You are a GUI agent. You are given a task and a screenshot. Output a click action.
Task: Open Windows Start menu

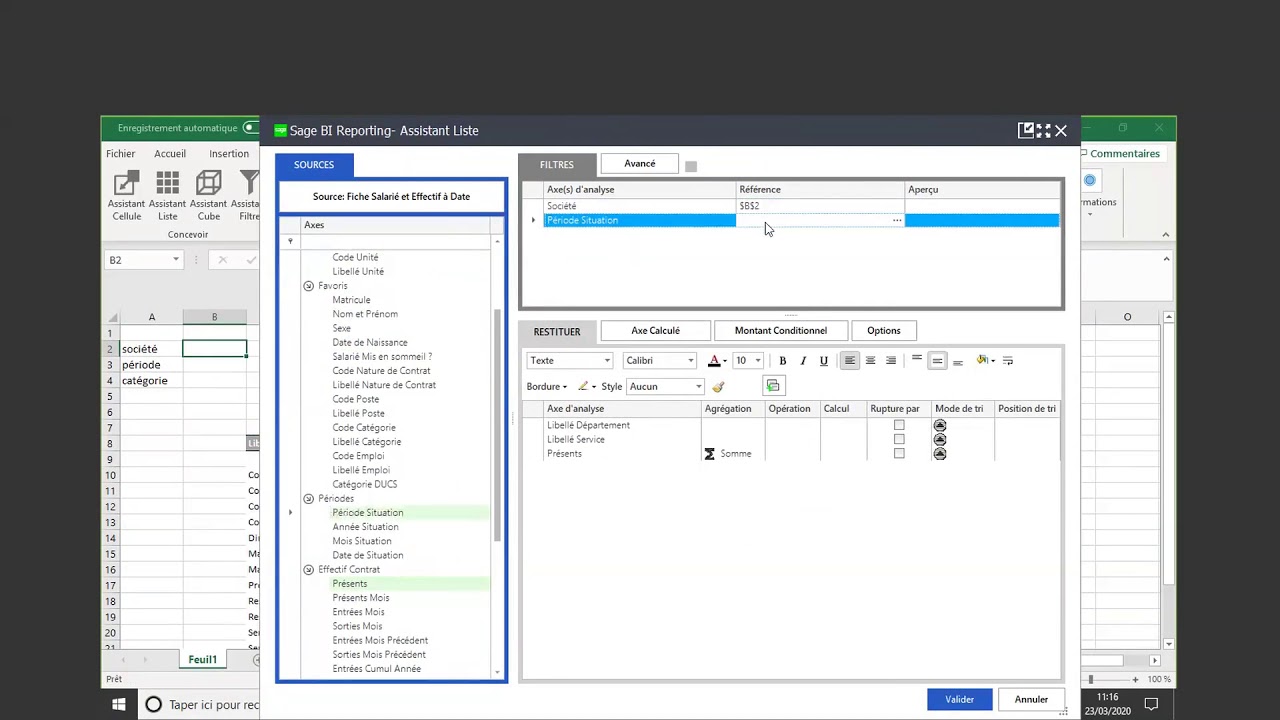click(118, 705)
